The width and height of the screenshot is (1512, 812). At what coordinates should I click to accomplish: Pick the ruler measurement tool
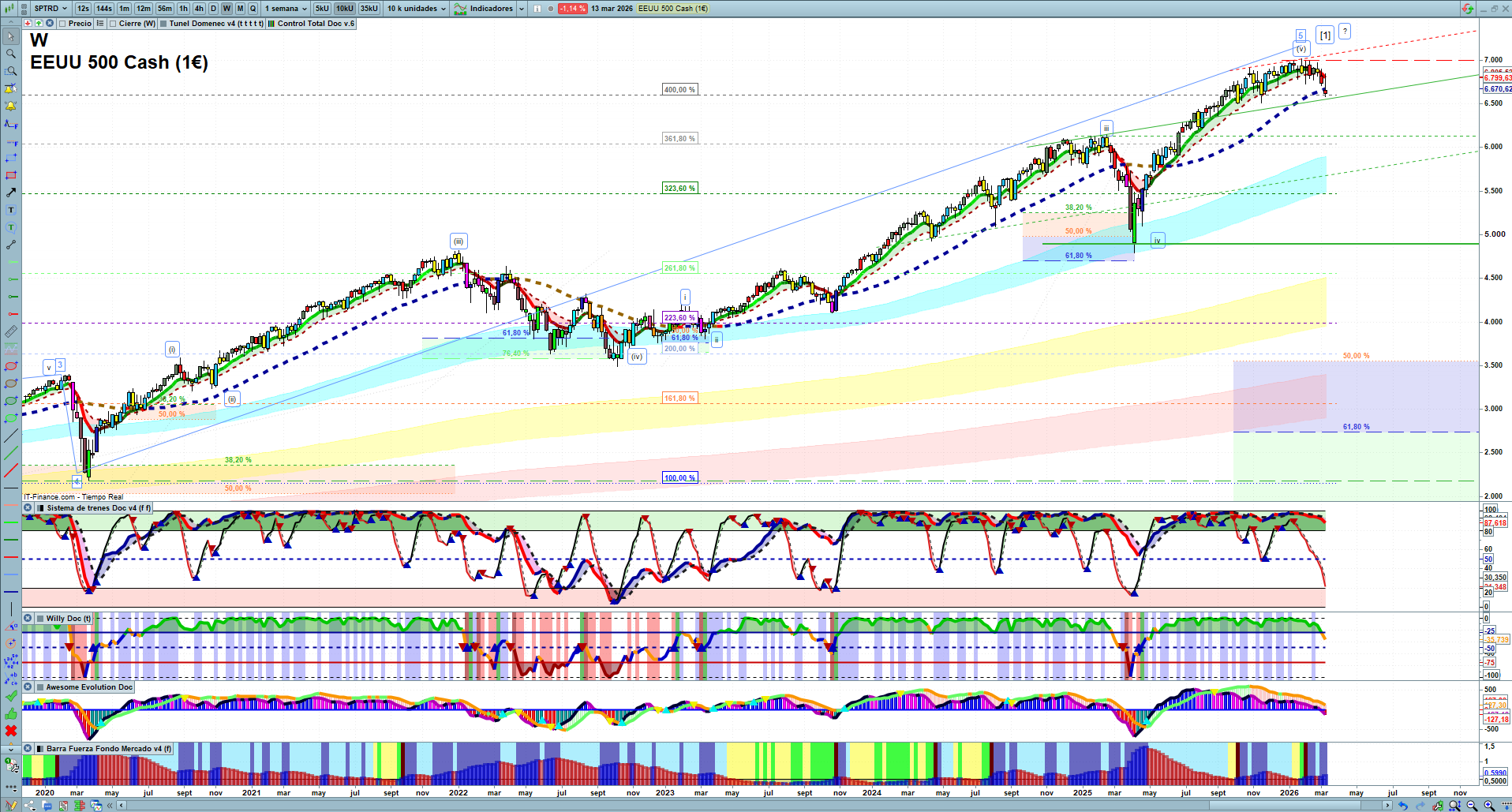(11, 331)
